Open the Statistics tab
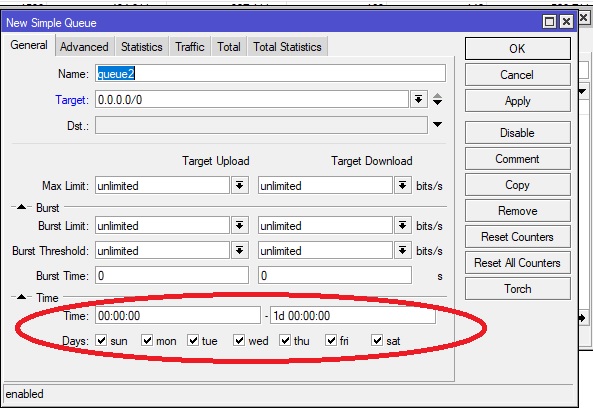Viewport: 593px width, 420px height. point(142,46)
